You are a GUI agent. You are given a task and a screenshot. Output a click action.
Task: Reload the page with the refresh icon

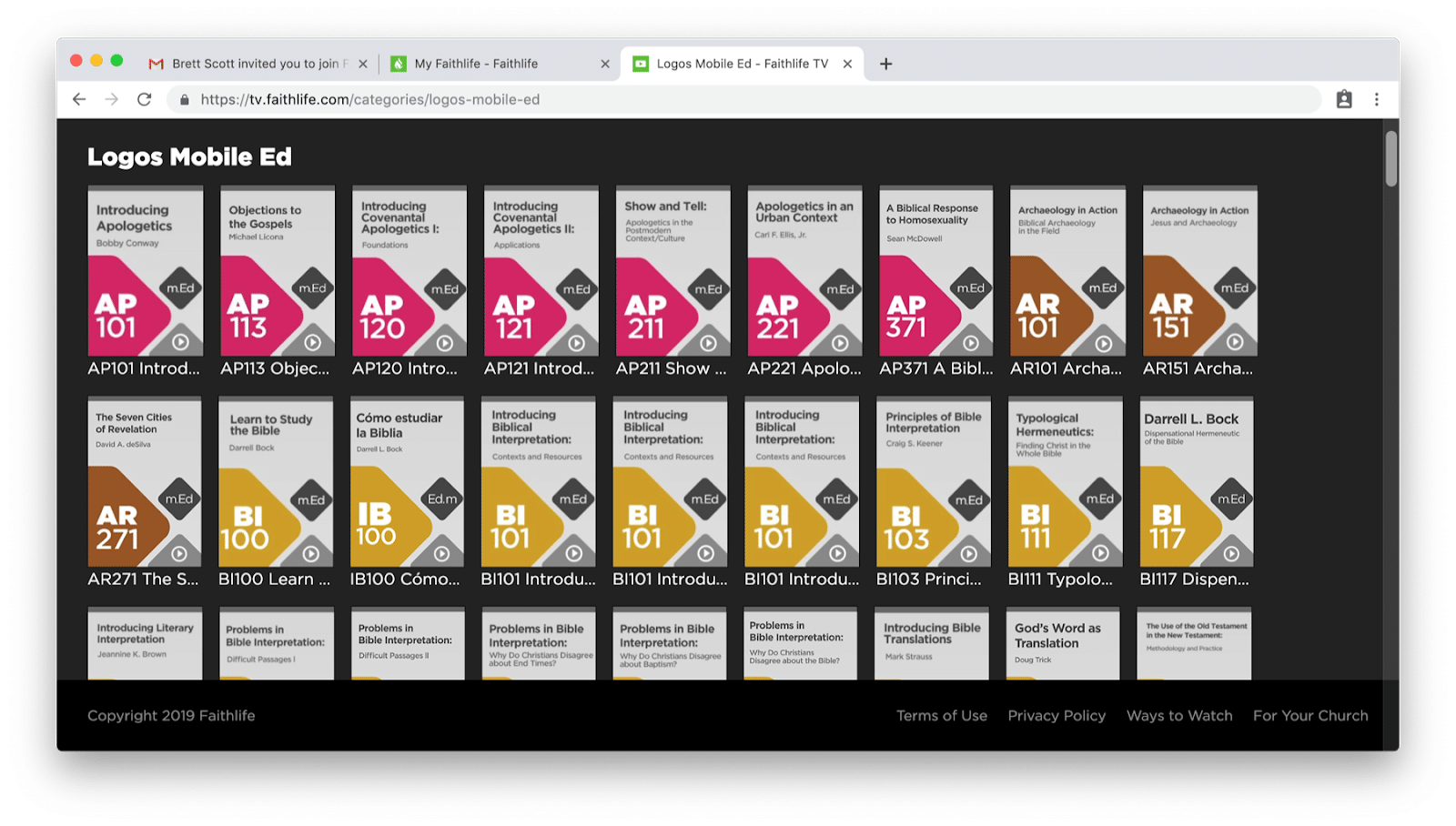tap(144, 99)
